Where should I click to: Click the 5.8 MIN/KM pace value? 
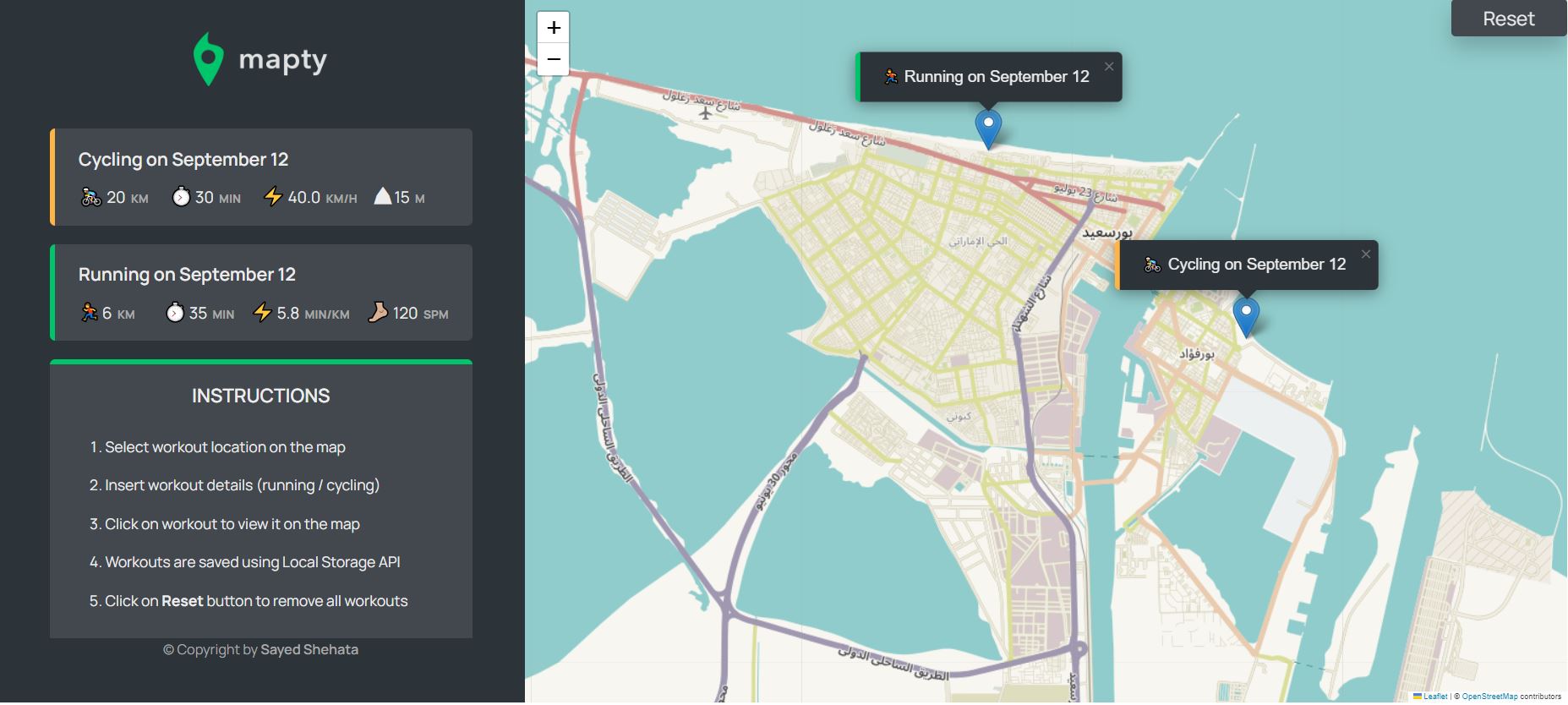click(314, 314)
